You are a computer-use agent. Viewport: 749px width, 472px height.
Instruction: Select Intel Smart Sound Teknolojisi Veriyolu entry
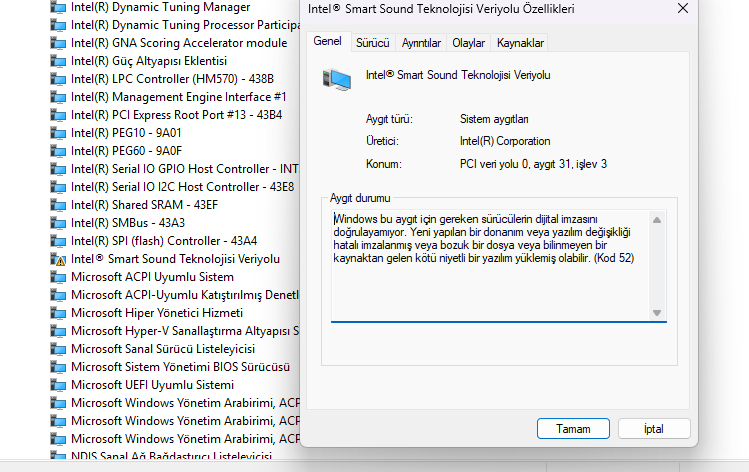point(175,259)
